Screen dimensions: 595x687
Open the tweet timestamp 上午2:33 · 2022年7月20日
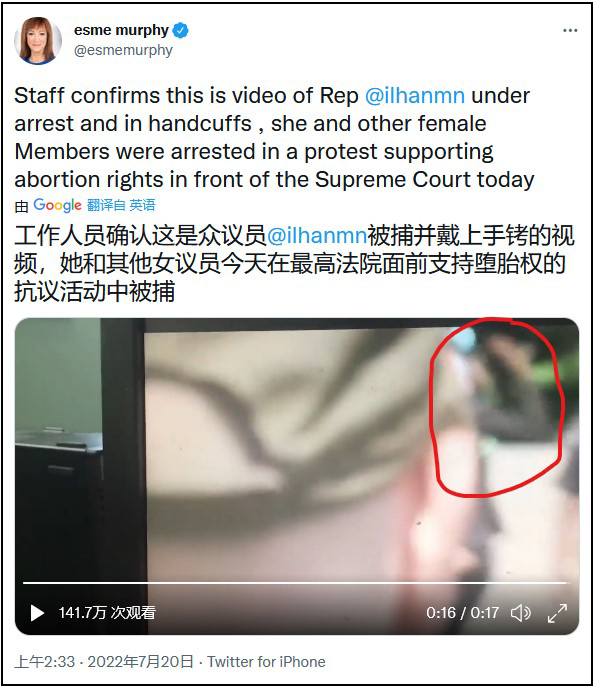point(104,662)
